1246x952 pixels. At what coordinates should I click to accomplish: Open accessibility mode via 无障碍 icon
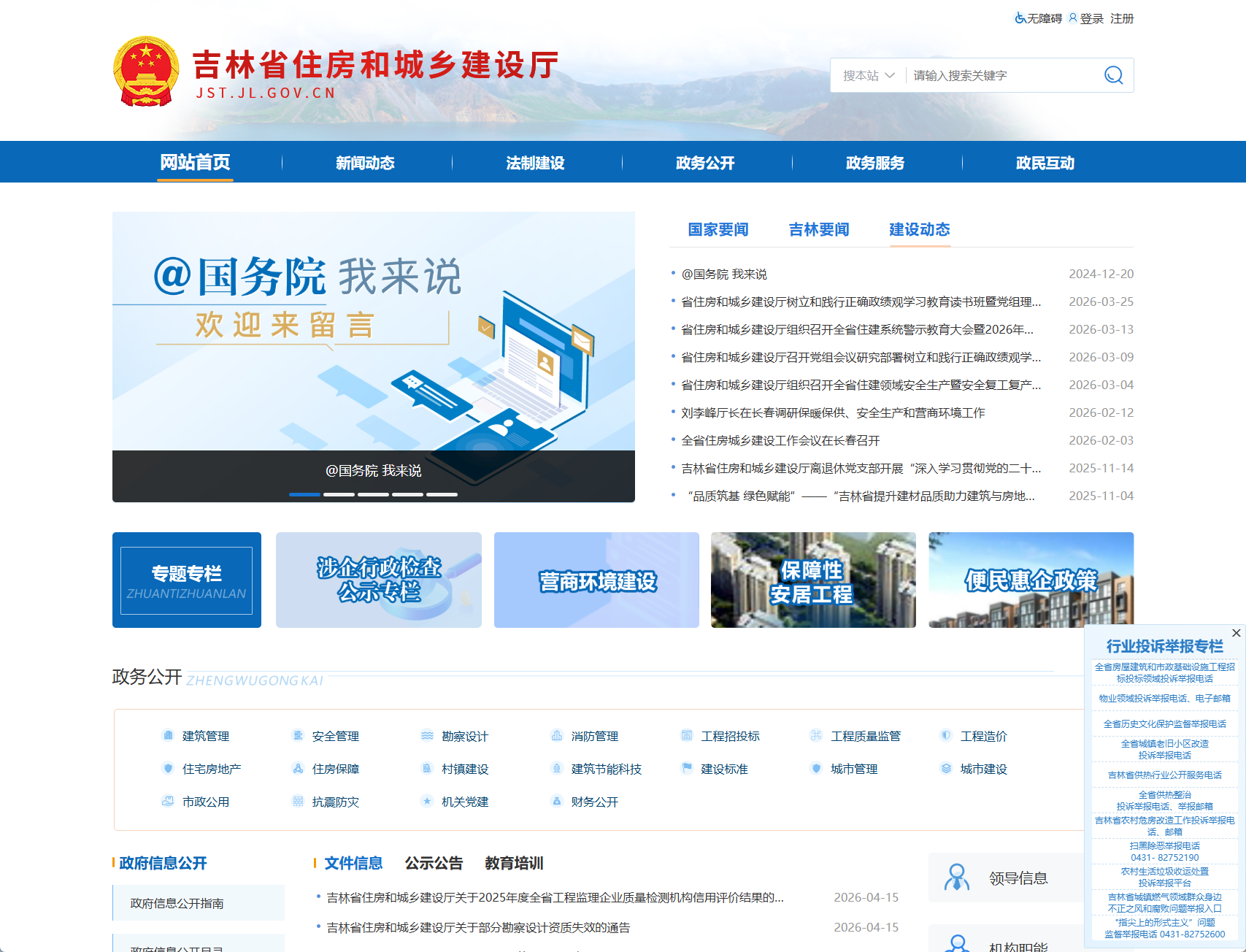click(1019, 18)
